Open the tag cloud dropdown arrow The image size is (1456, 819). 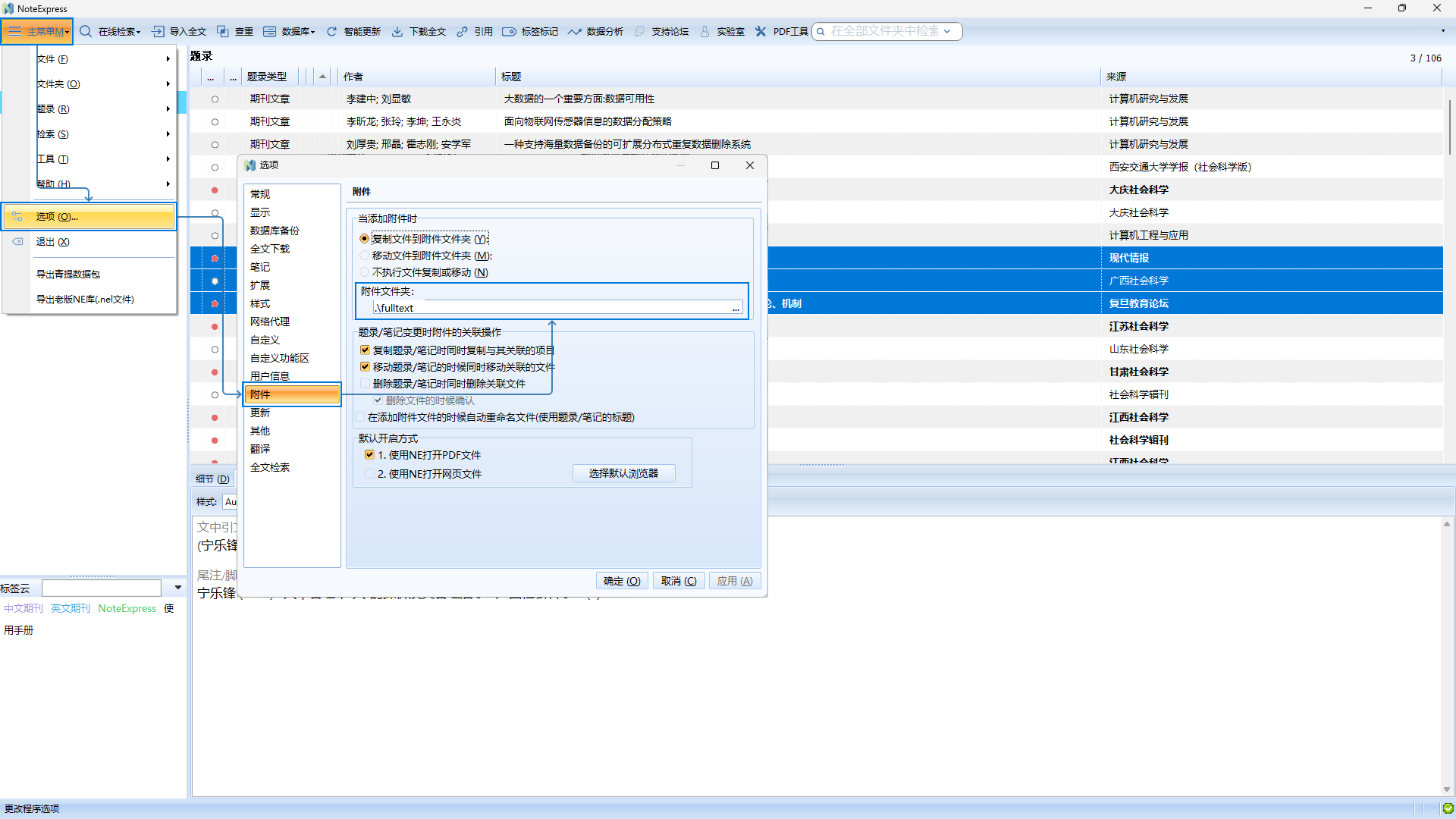[178, 588]
